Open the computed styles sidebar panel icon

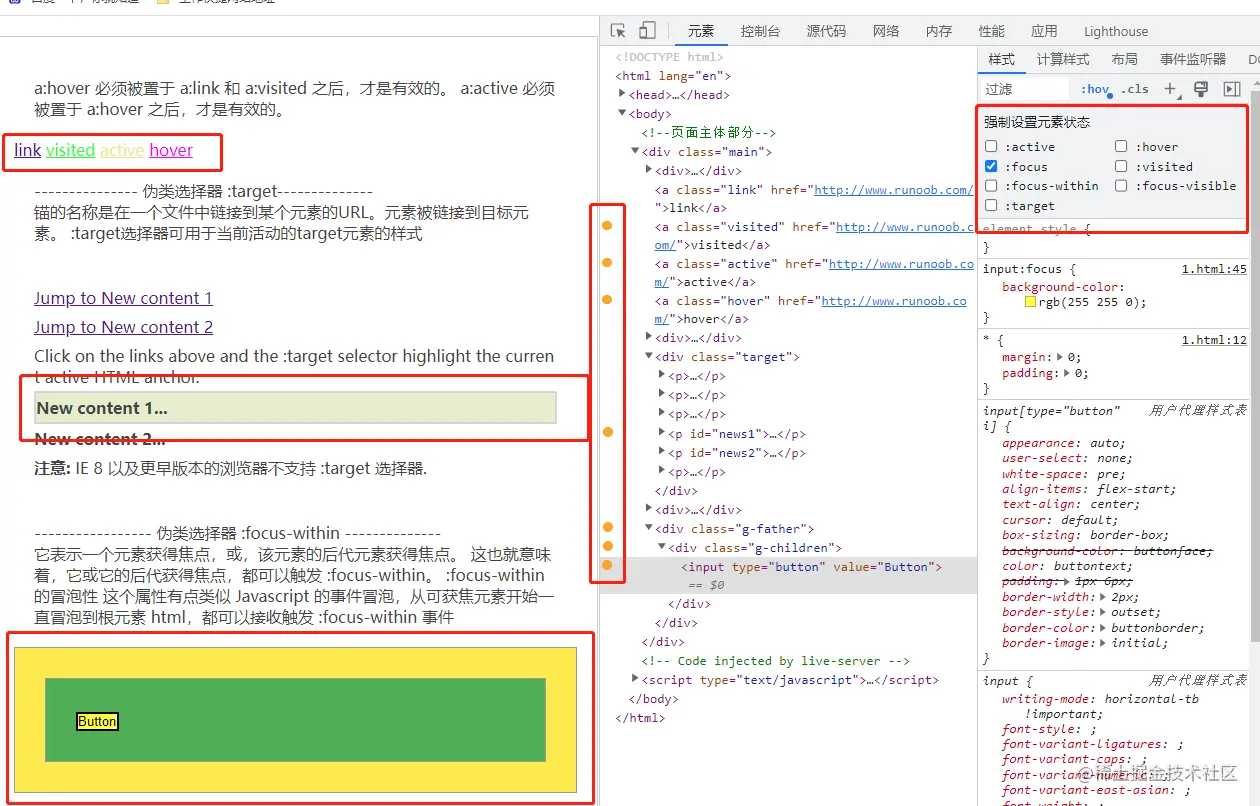click(x=1062, y=59)
